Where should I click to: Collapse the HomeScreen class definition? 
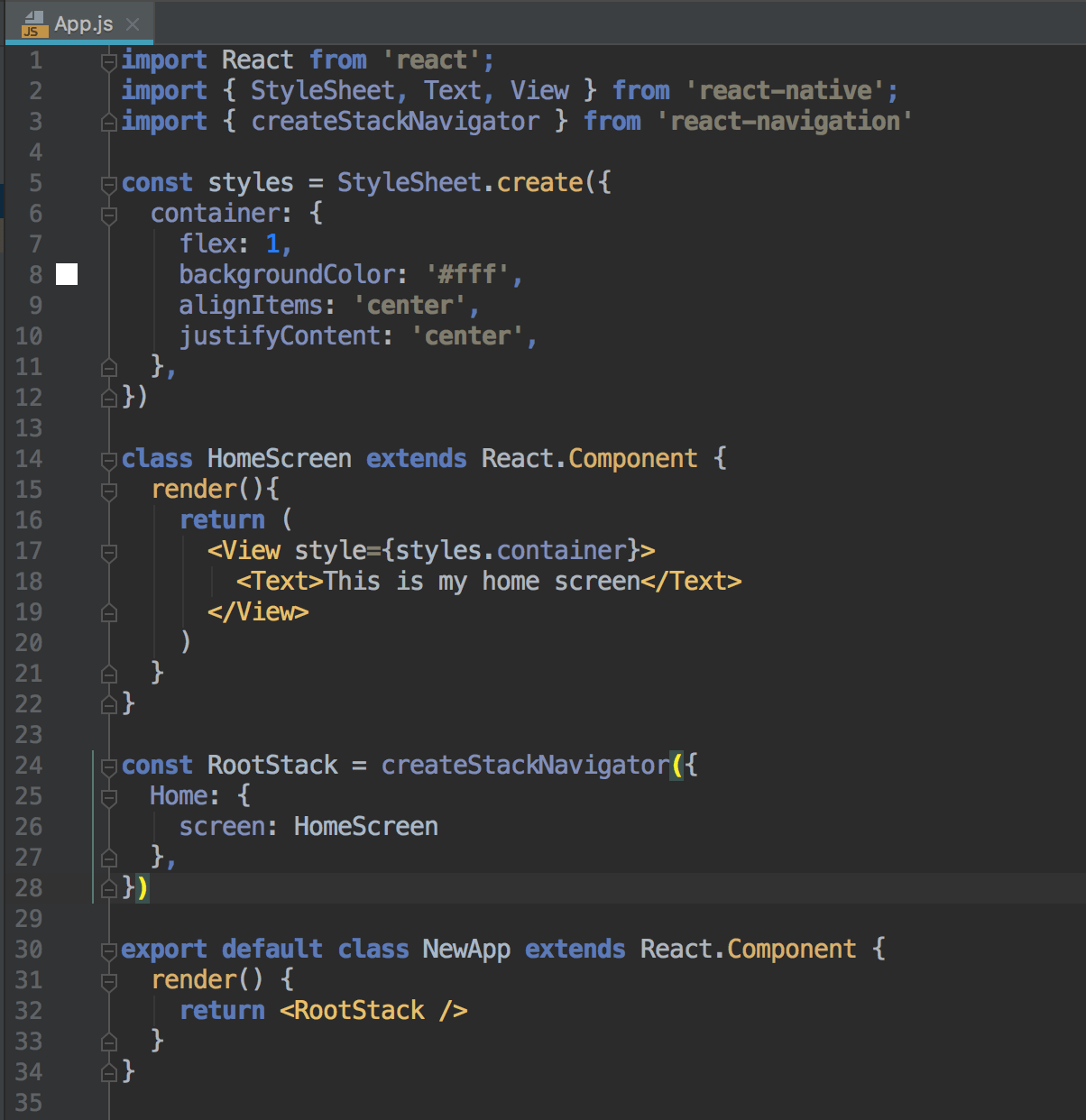pos(108,458)
